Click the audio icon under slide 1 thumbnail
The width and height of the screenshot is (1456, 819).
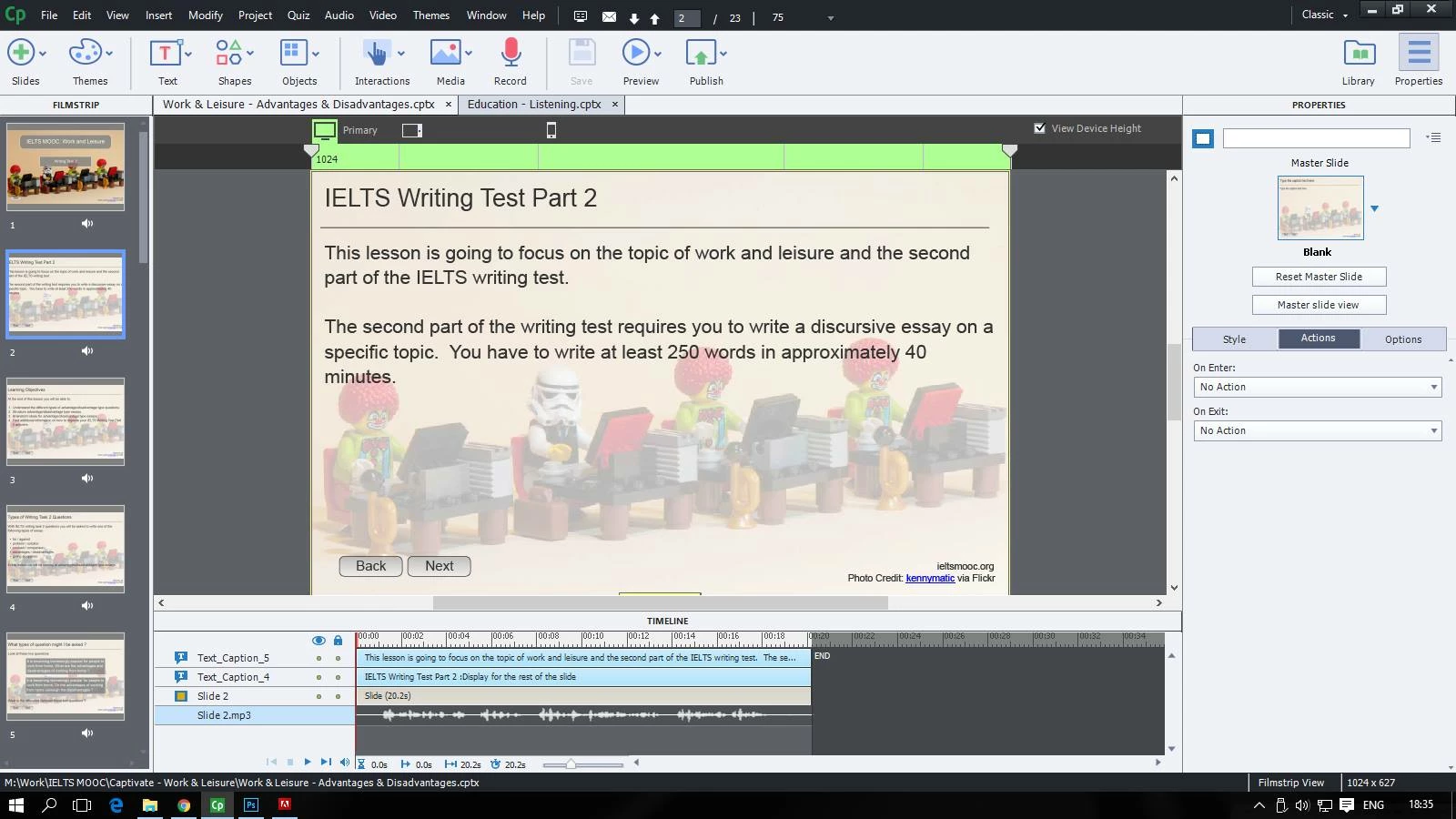pyautogui.click(x=87, y=224)
